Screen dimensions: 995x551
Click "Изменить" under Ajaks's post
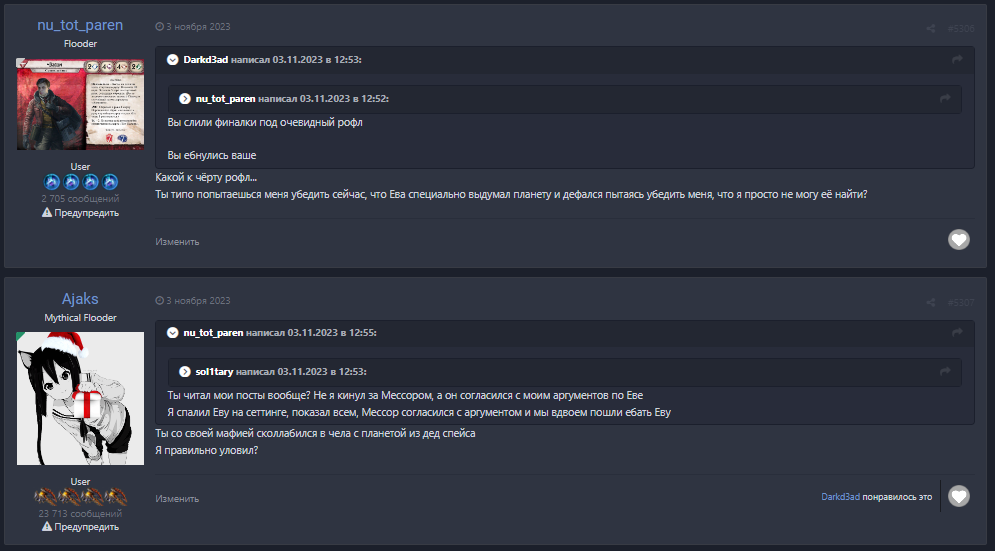177,498
